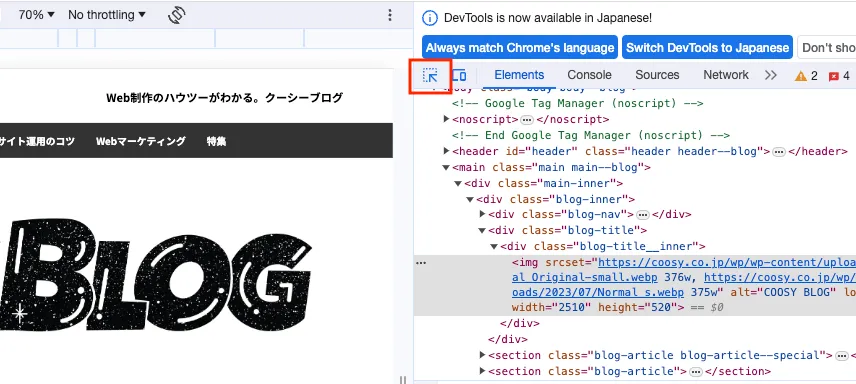Collapse the div blog-title__inner node
The width and height of the screenshot is (856, 384).
click(x=494, y=246)
